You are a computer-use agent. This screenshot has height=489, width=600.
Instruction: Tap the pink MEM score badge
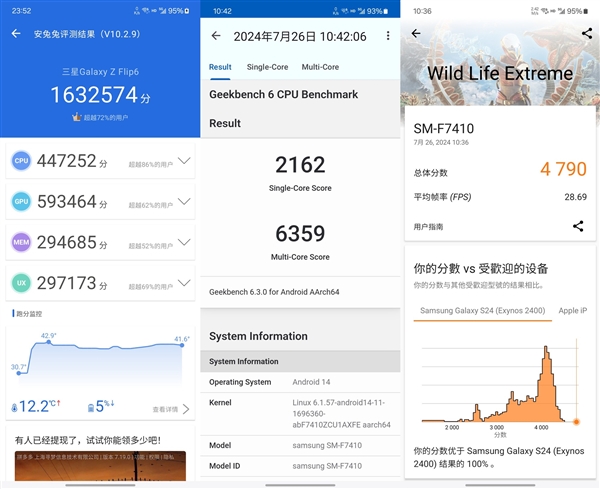pyautogui.click(x=21, y=243)
